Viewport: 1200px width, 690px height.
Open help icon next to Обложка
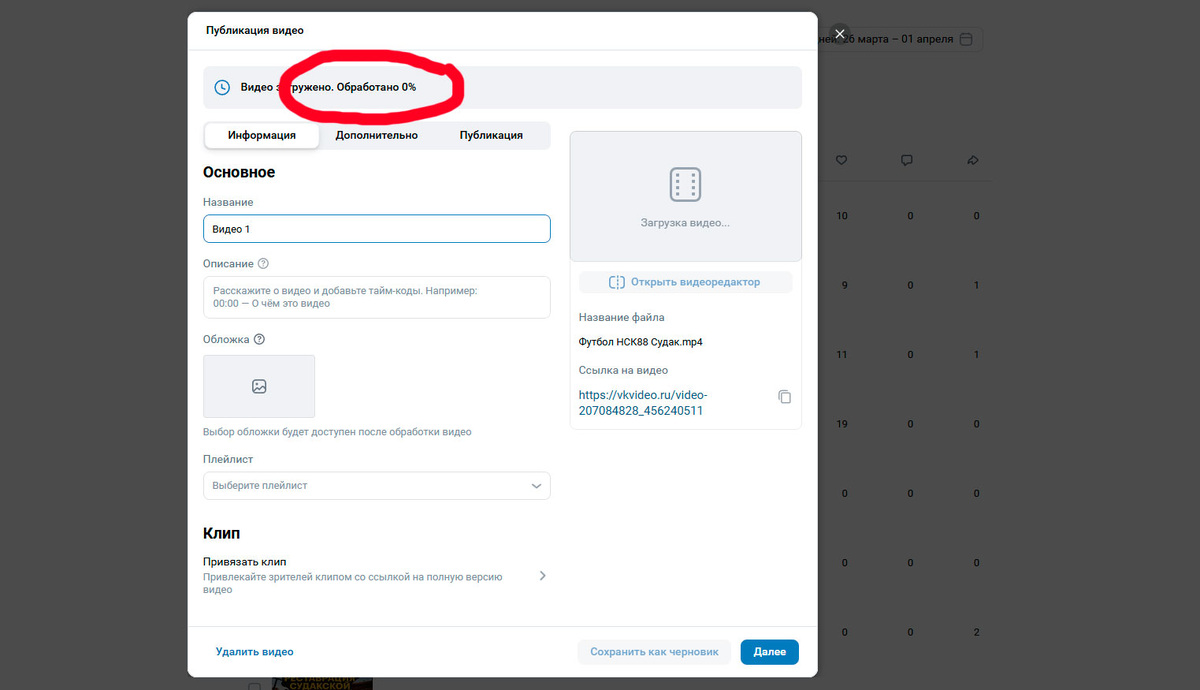point(259,339)
